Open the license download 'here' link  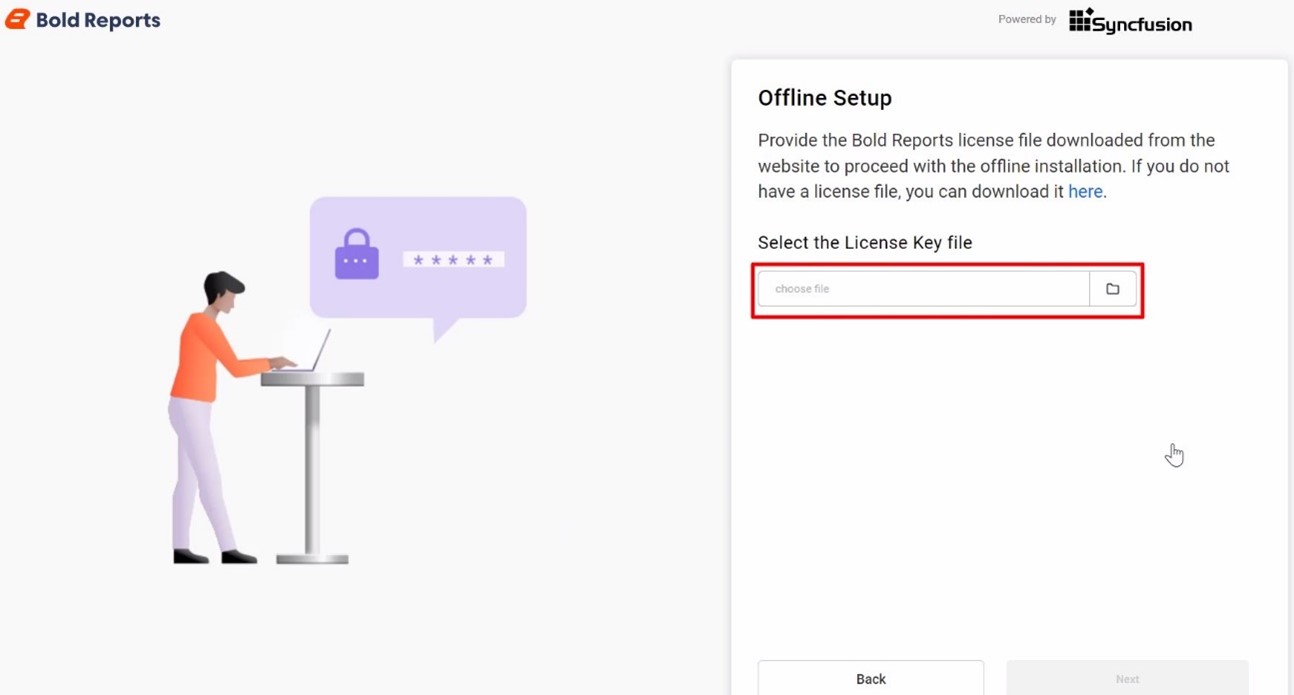(x=1085, y=192)
